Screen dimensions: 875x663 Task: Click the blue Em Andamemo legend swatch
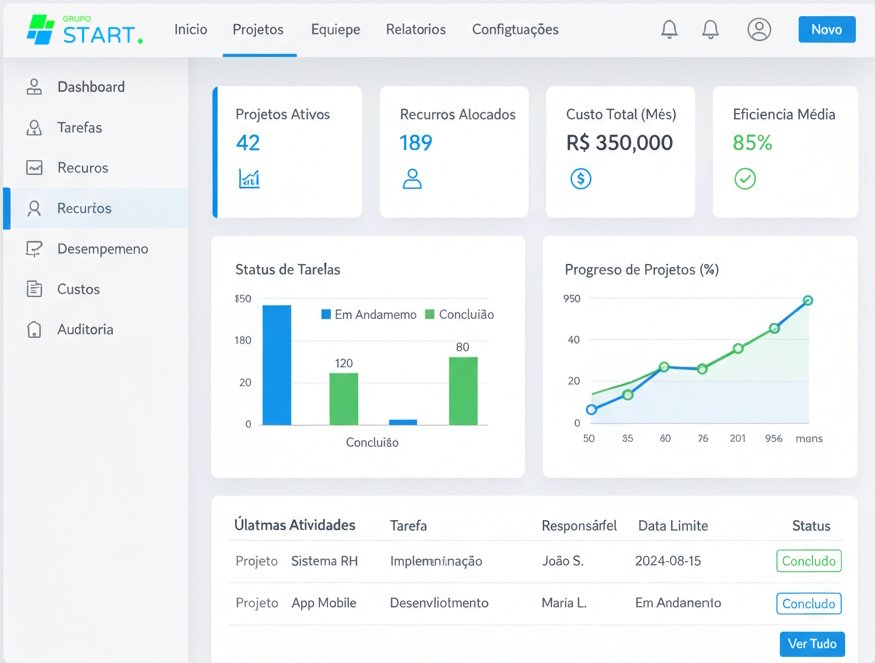326,314
